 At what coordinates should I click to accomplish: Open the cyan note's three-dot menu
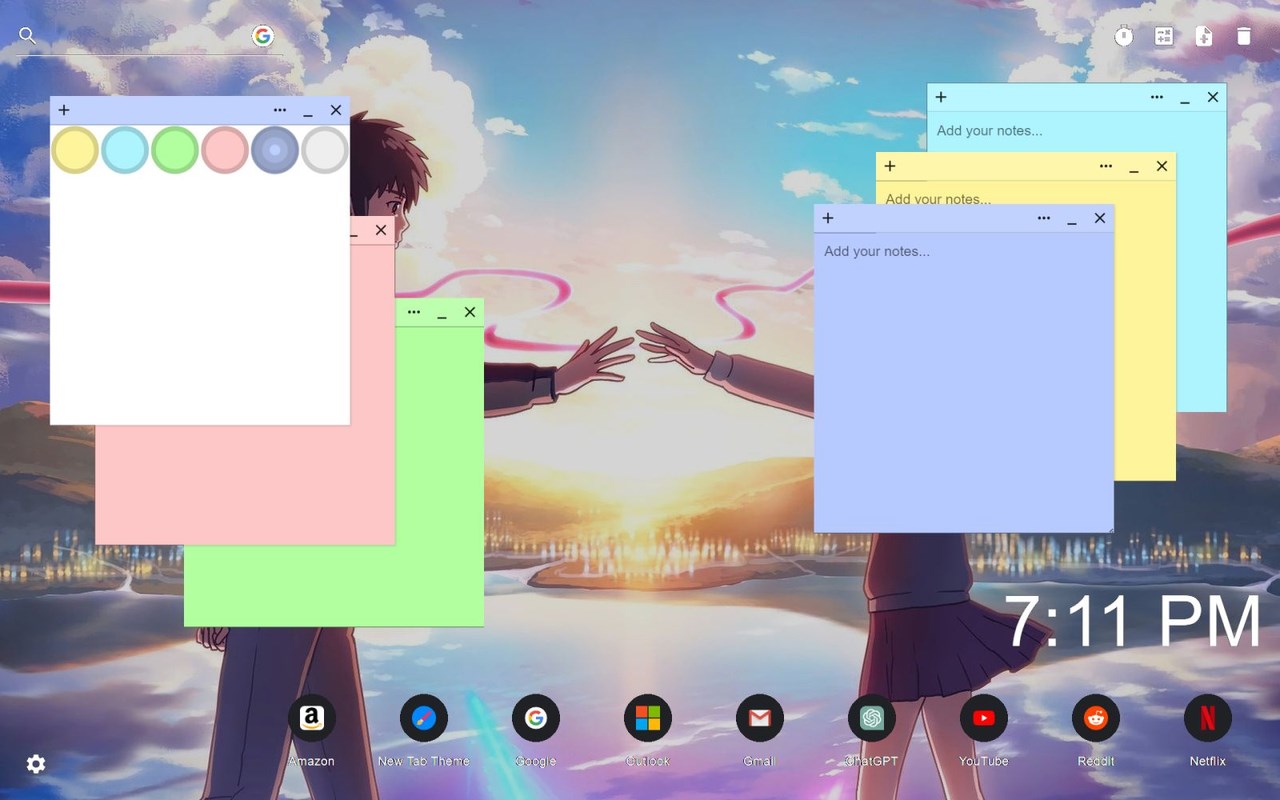[x=1157, y=97]
